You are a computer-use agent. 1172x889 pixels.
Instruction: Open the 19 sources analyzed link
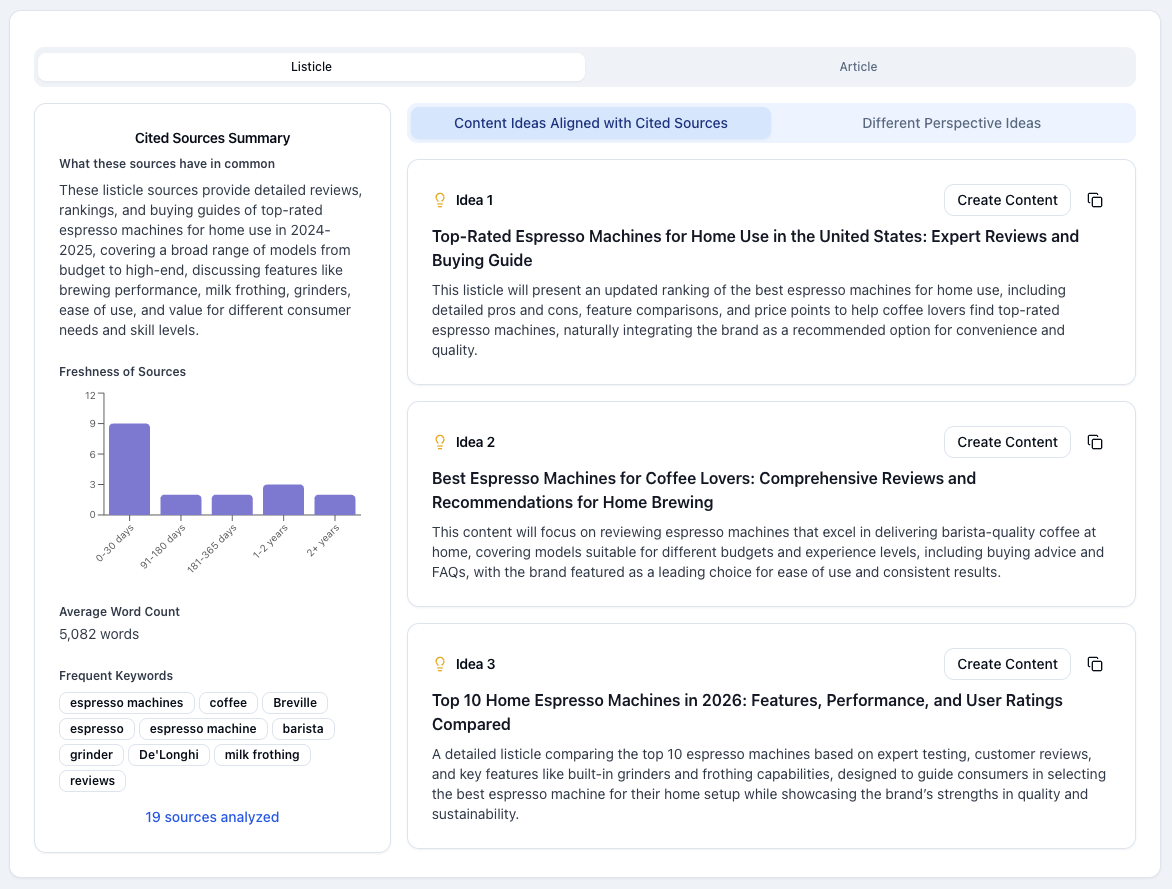point(212,817)
